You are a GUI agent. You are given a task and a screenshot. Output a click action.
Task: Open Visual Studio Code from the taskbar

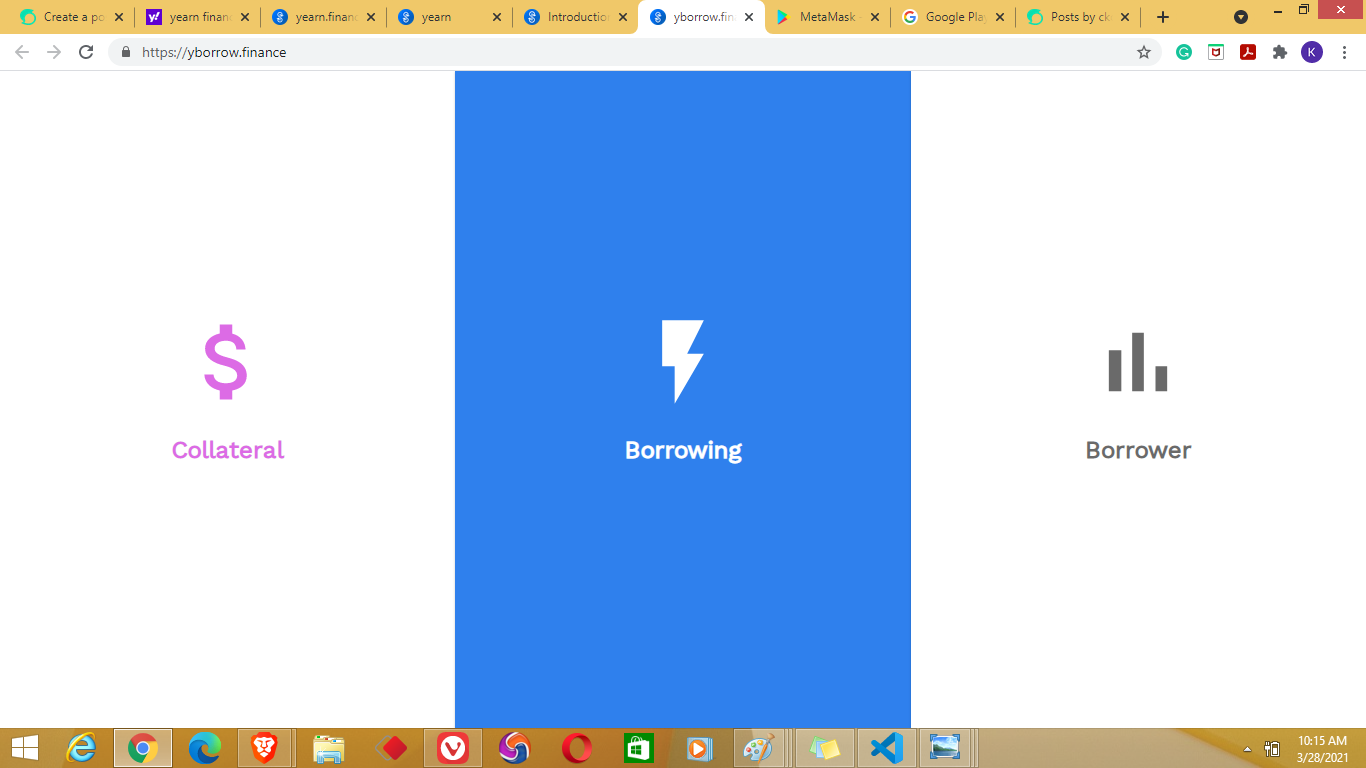[x=887, y=748]
